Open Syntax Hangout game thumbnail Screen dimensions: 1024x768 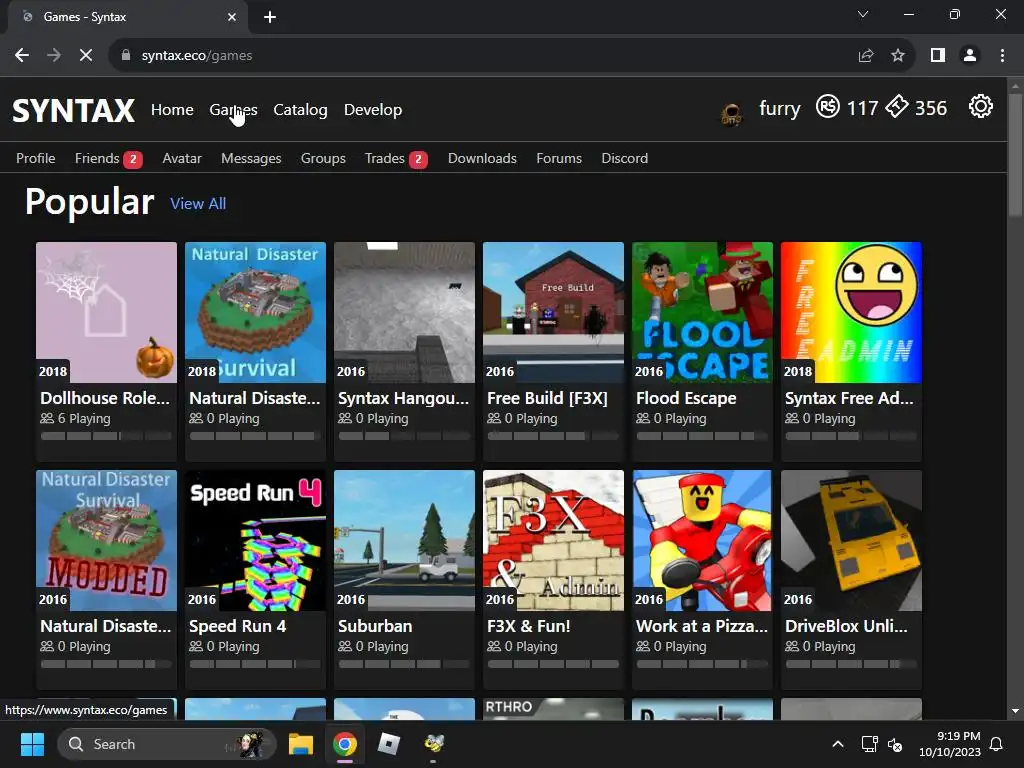tap(404, 312)
